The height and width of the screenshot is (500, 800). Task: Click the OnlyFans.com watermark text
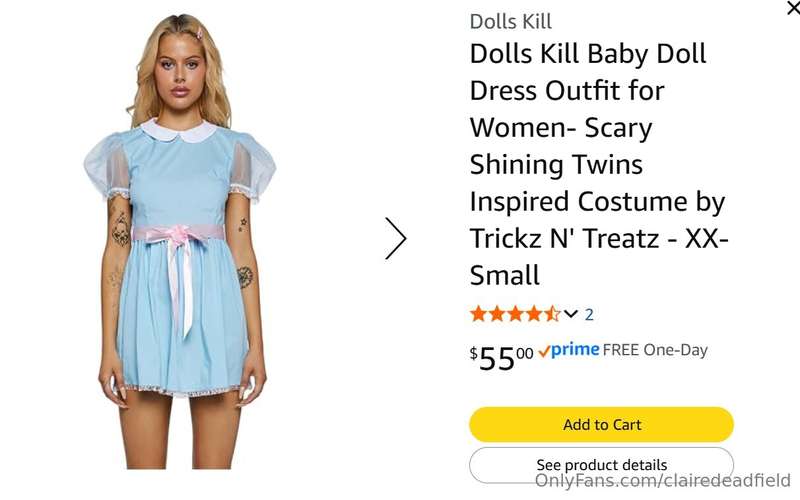coord(663,481)
